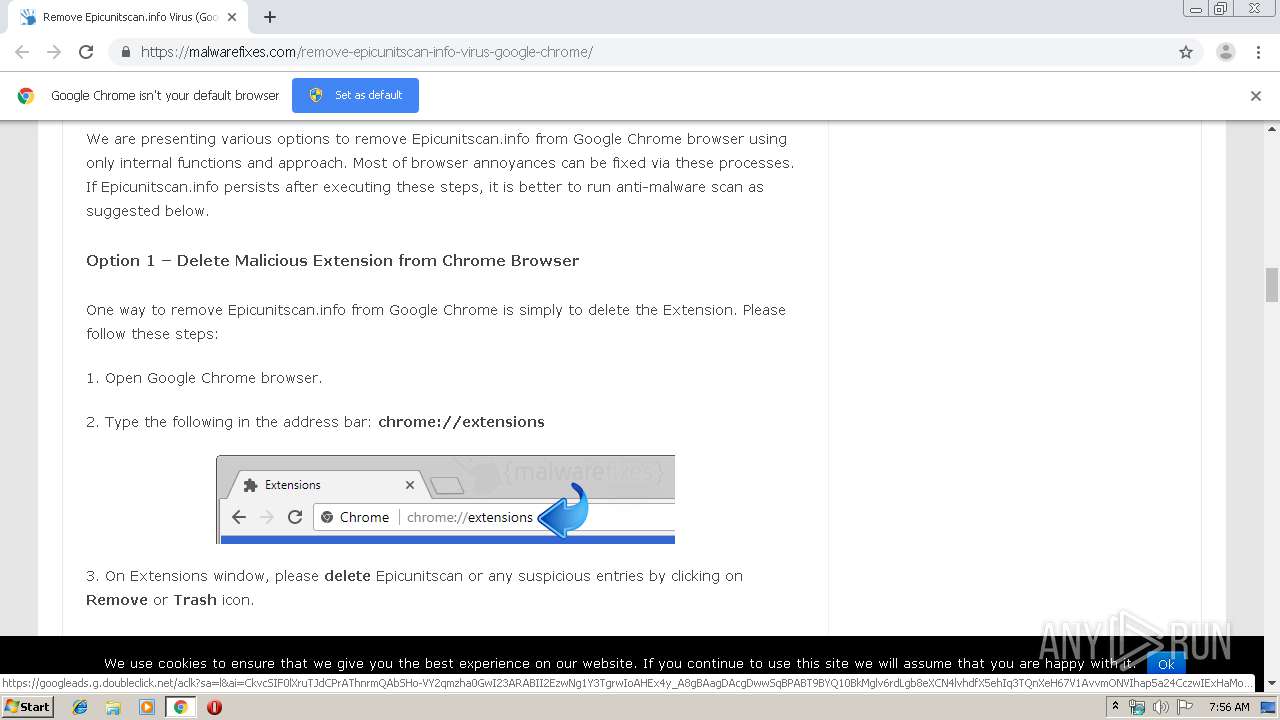The height and width of the screenshot is (720, 1280).
Task: Go forward in browser history
Action: (54, 52)
